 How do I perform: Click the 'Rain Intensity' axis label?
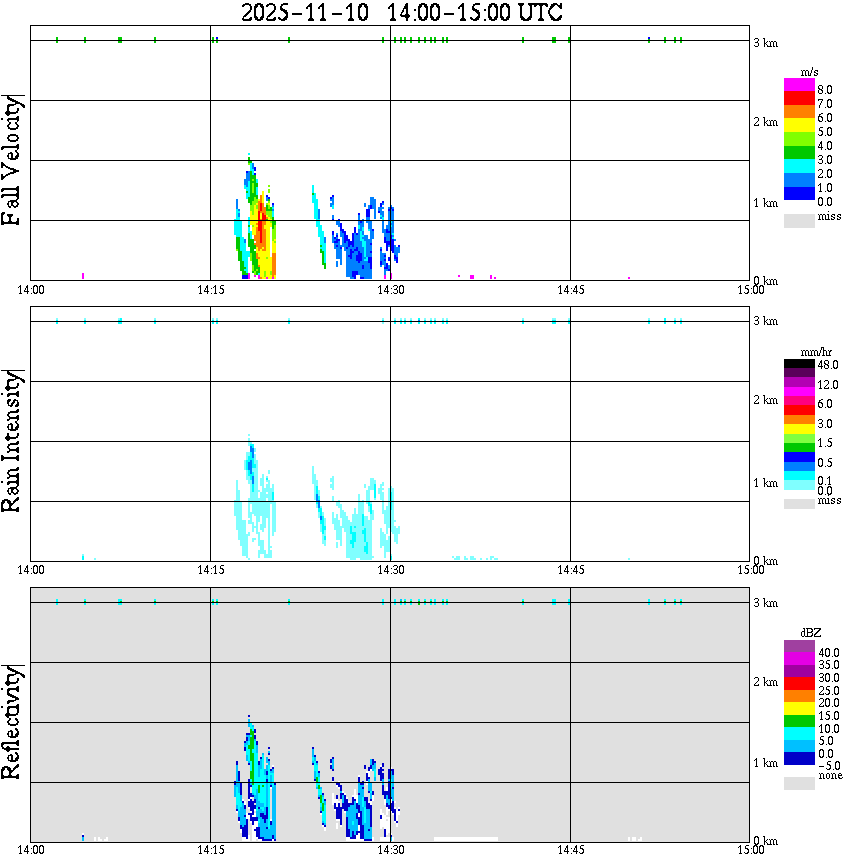pos(12,441)
